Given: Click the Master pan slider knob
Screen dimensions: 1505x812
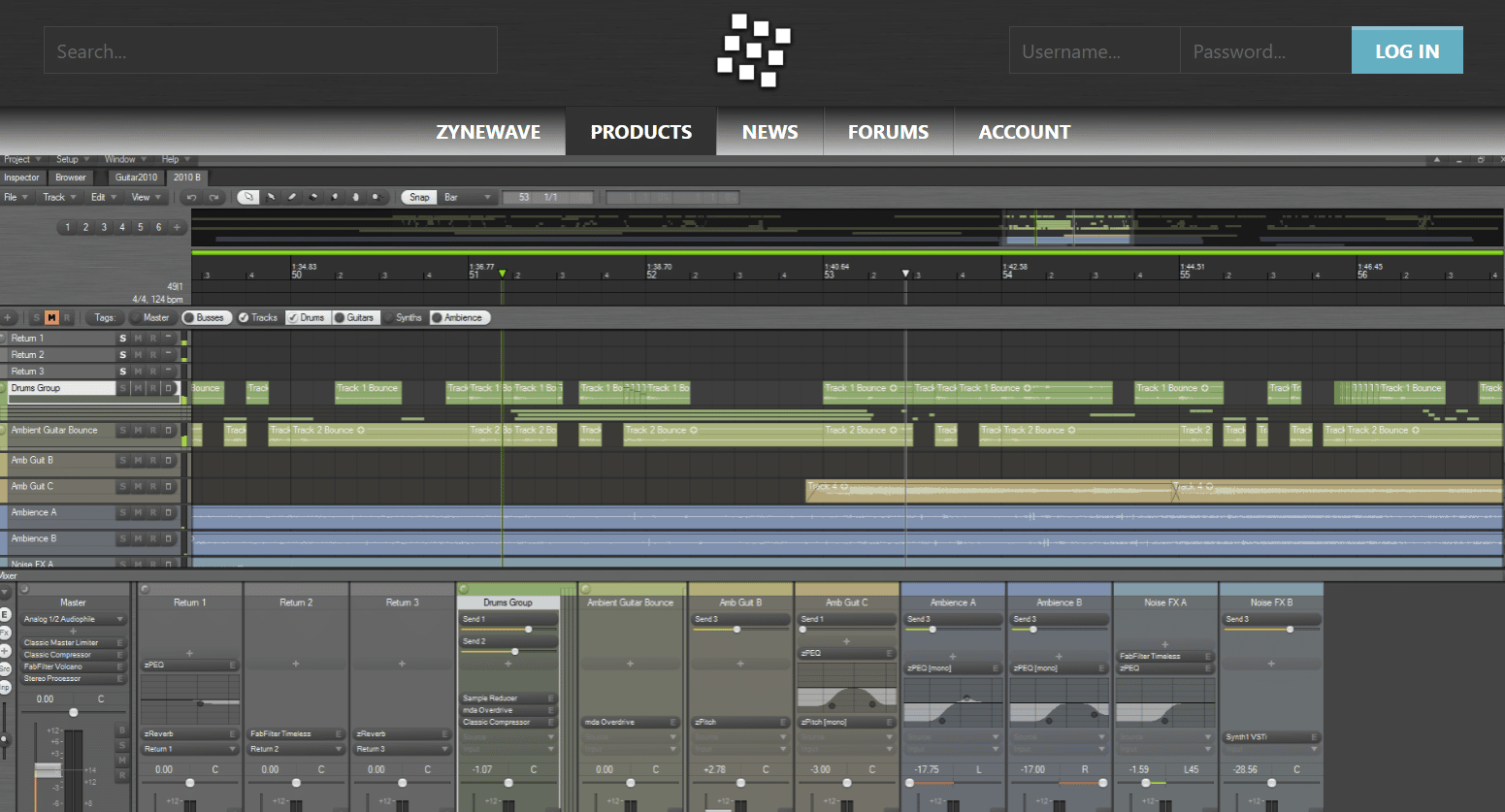Looking at the screenshot, I should click(73, 713).
